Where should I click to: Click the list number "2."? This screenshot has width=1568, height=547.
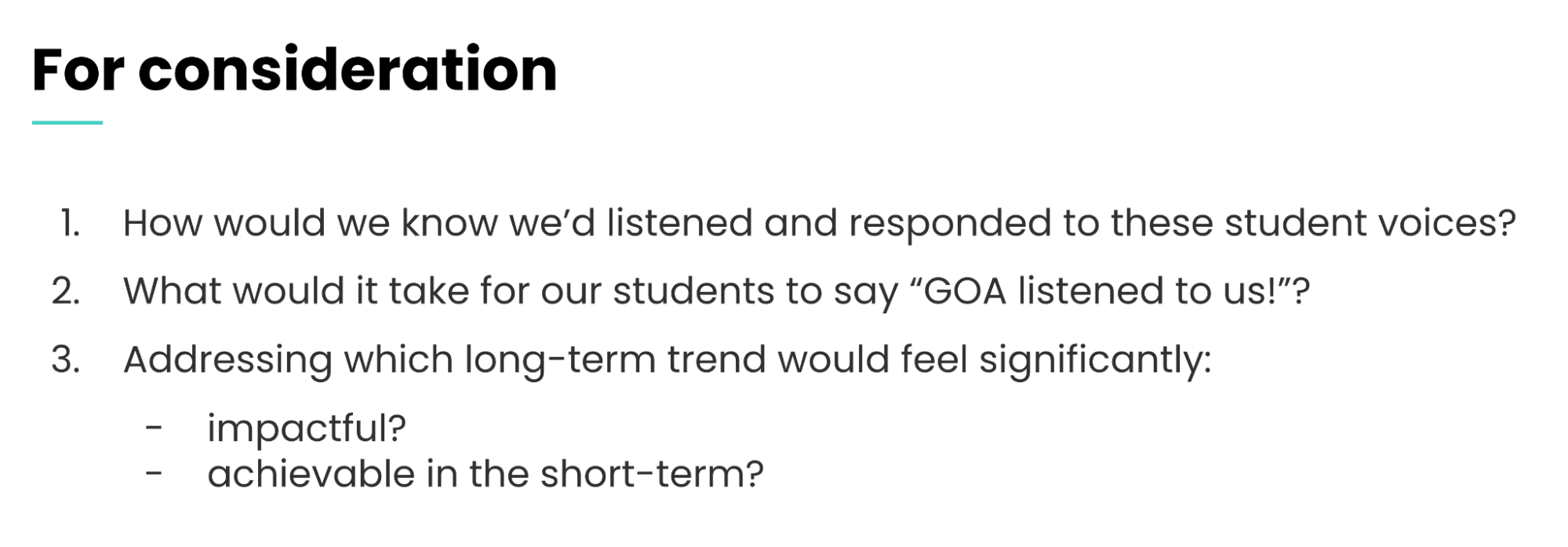tap(67, 291)
